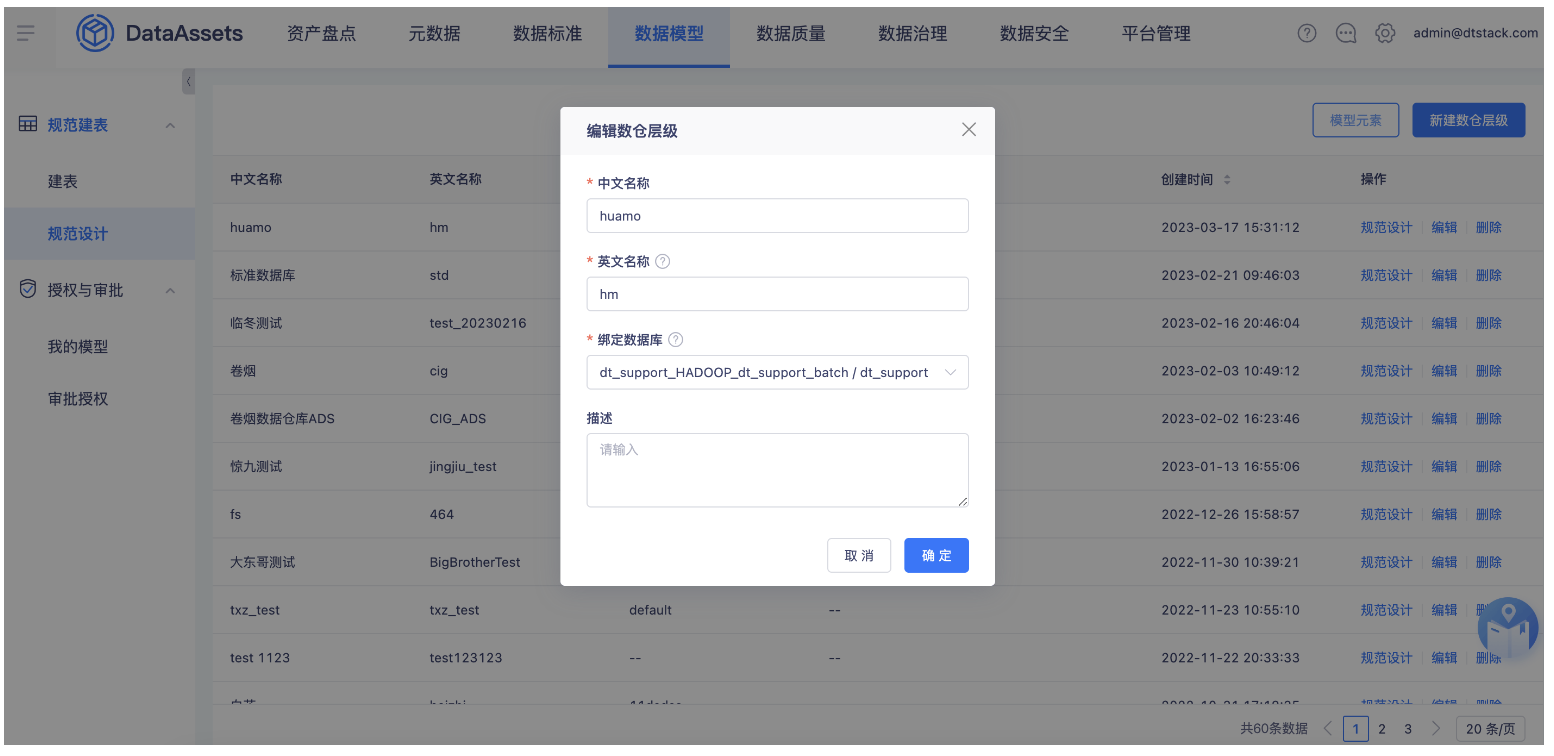Click 编辑 link in 标准数据库 row
Image resolution: width=1554 pixels, height=756 pixels.
coord(1444,275)
